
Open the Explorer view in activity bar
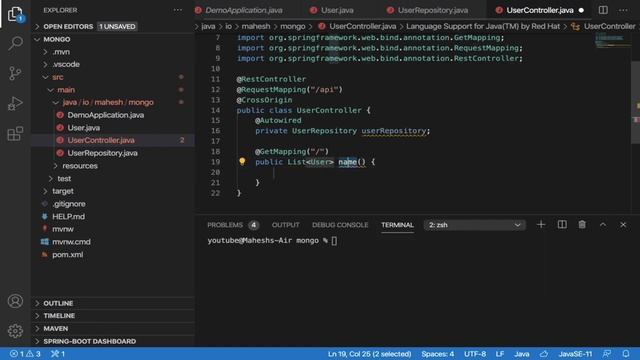tap(15, 14)
